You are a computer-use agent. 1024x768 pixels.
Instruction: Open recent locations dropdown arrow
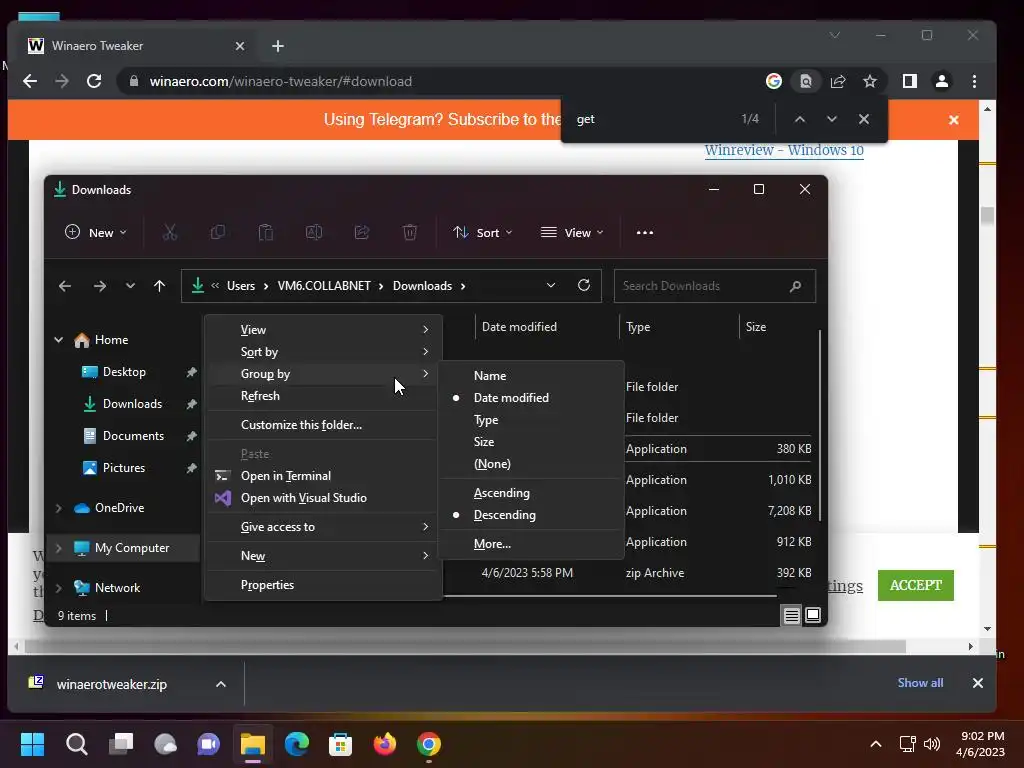(130, 286)
